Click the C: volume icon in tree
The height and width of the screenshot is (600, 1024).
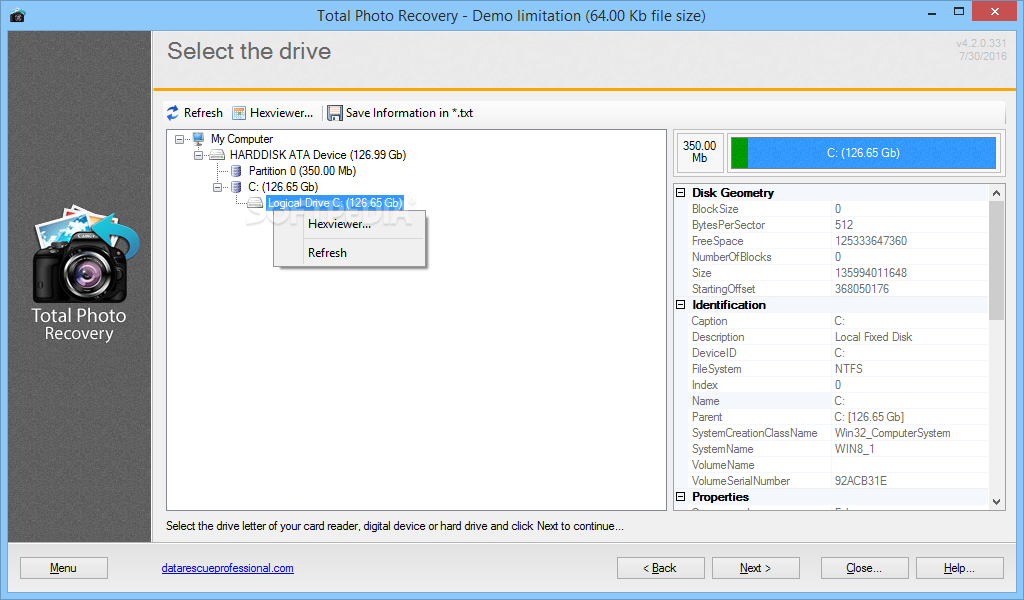tap(236, 187)
